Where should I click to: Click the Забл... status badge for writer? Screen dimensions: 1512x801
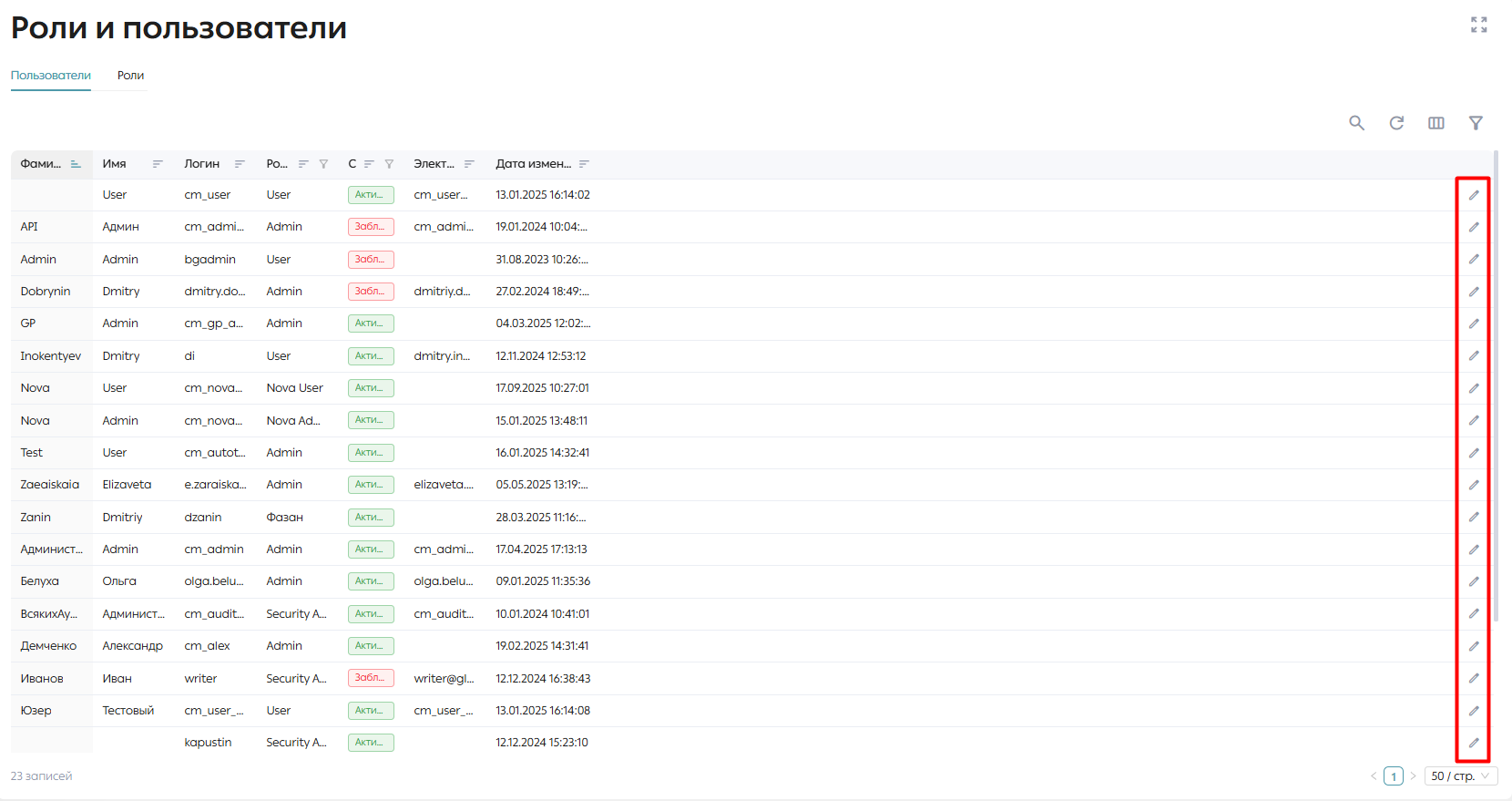[371, 678]
